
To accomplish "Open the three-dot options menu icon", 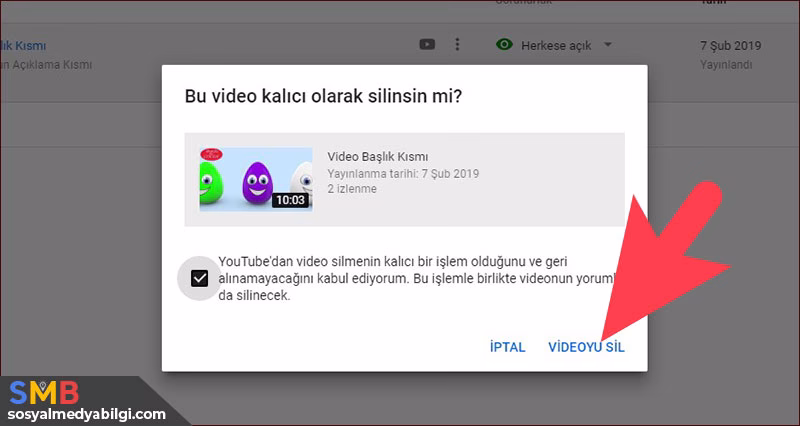I will pyautogui.click(x=457, y=45).
